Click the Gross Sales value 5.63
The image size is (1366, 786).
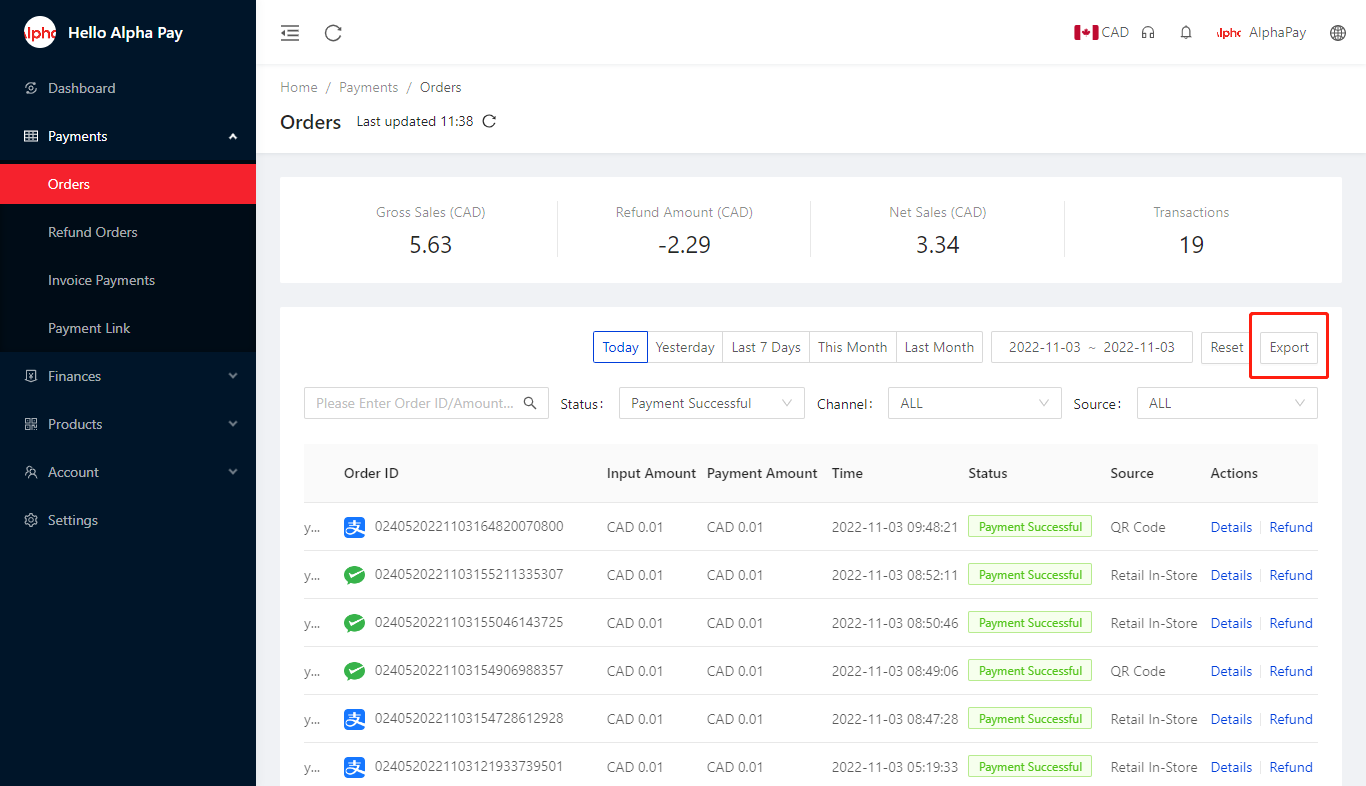[431, 245]
